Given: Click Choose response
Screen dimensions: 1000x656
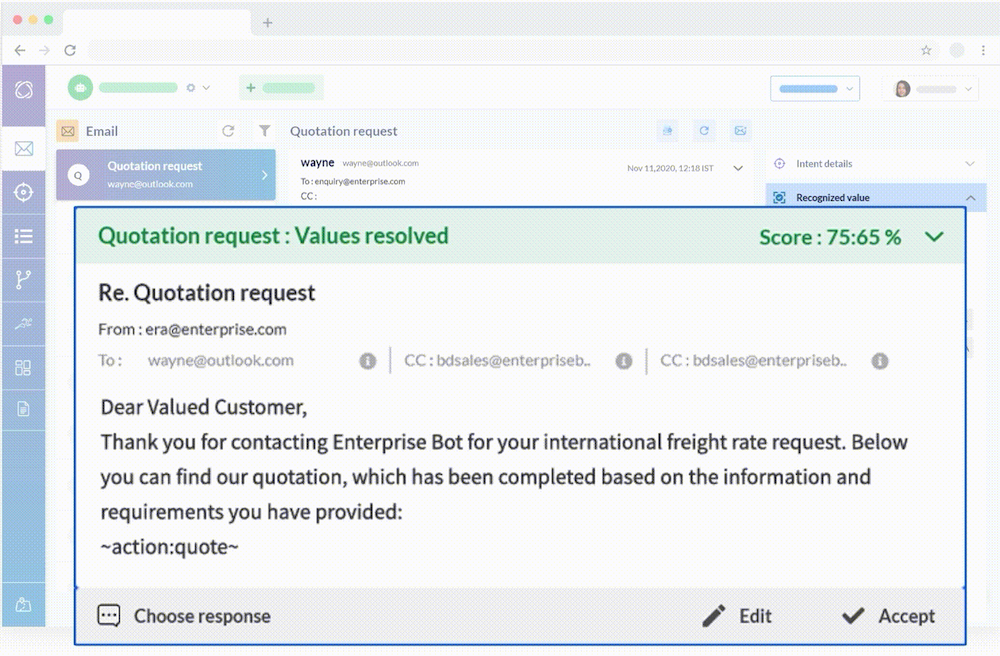Looking at the screenshot, I should click(x=184, y=616).
